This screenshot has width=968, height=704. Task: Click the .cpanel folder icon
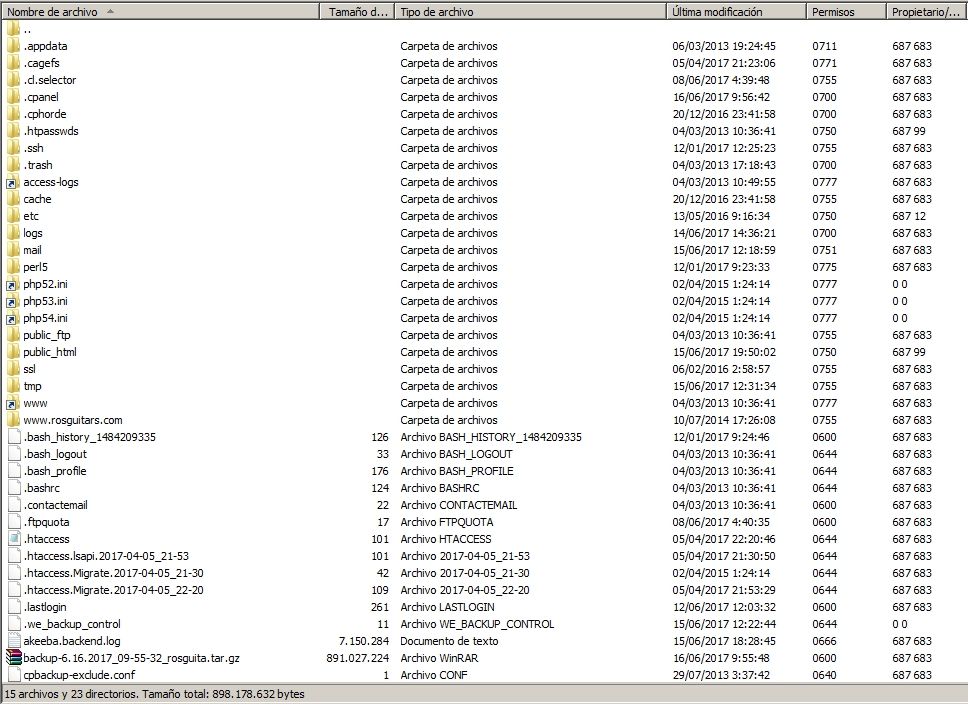pos(13,97)
